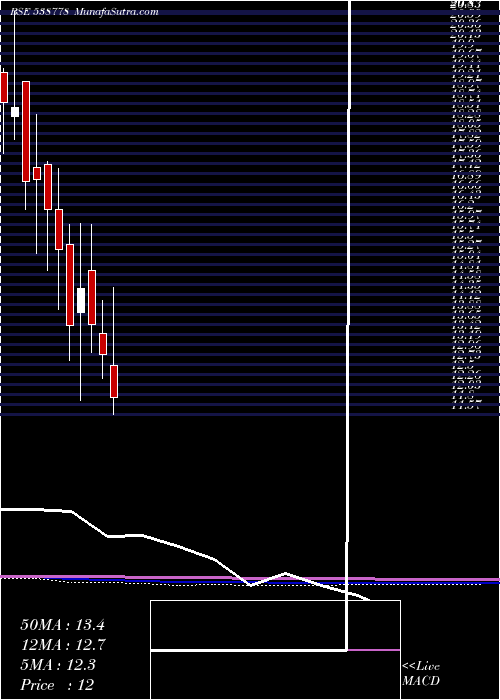Click the "Price : 12" value label

click(57, 685)
